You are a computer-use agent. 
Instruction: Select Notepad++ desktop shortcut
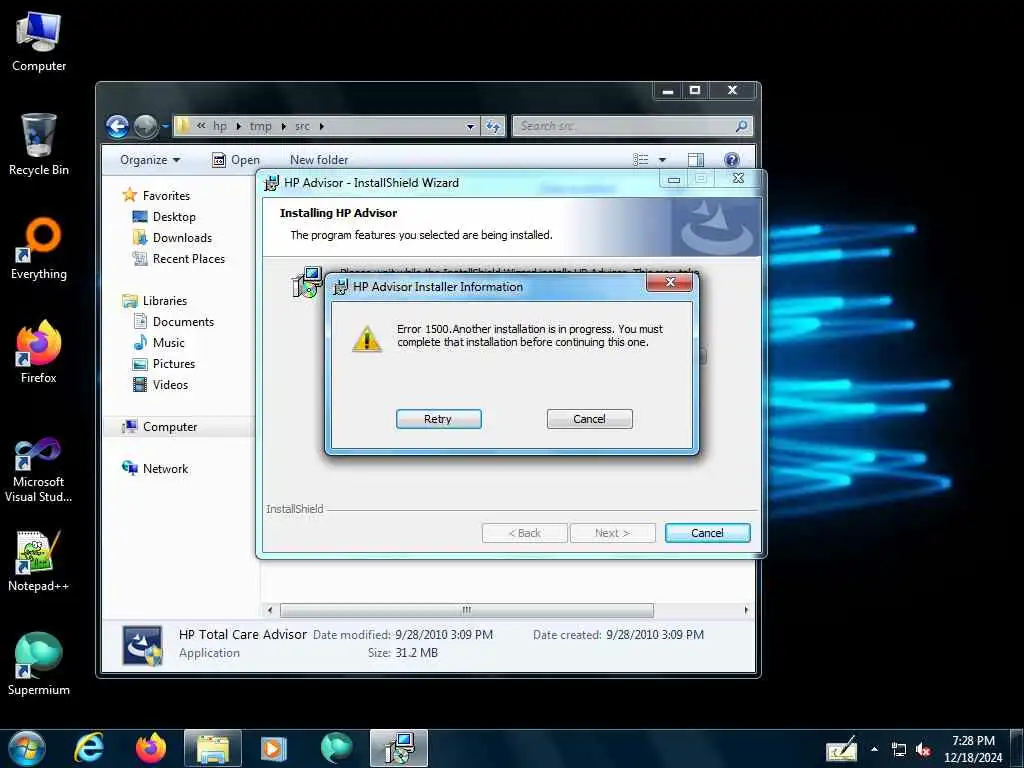(39, 562)
